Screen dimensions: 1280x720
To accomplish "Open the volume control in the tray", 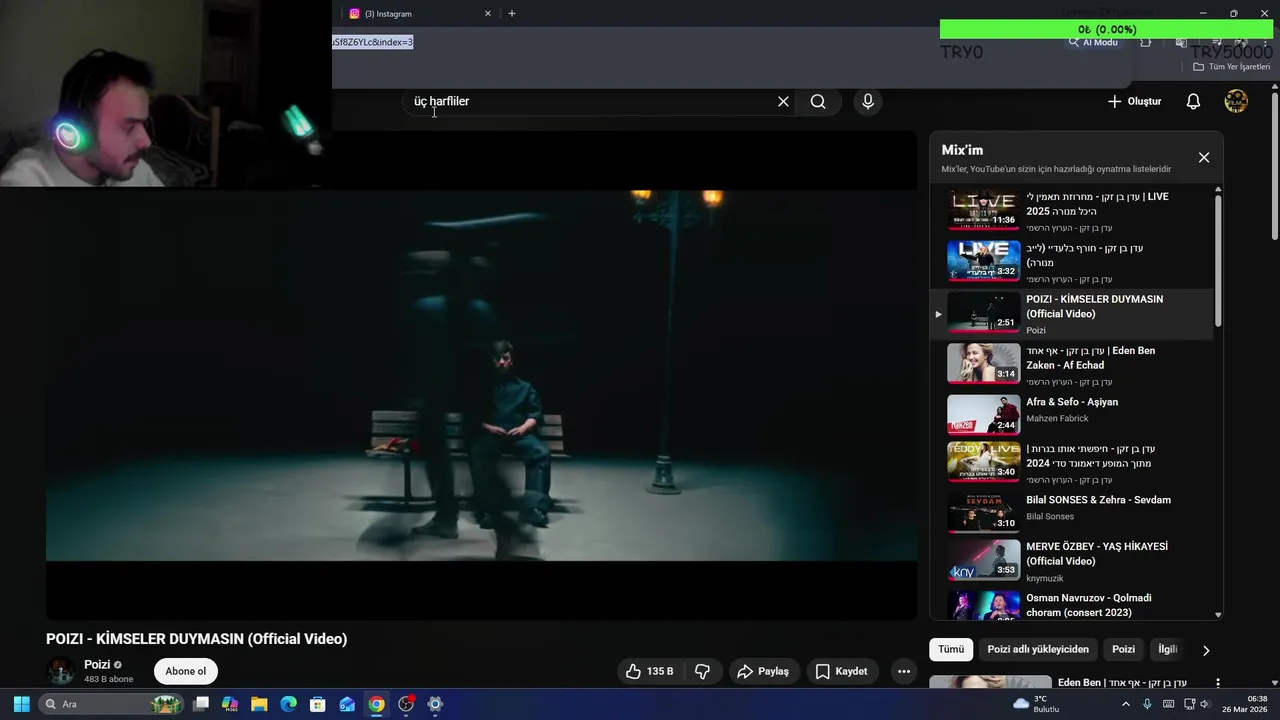I will [1204, 704].
